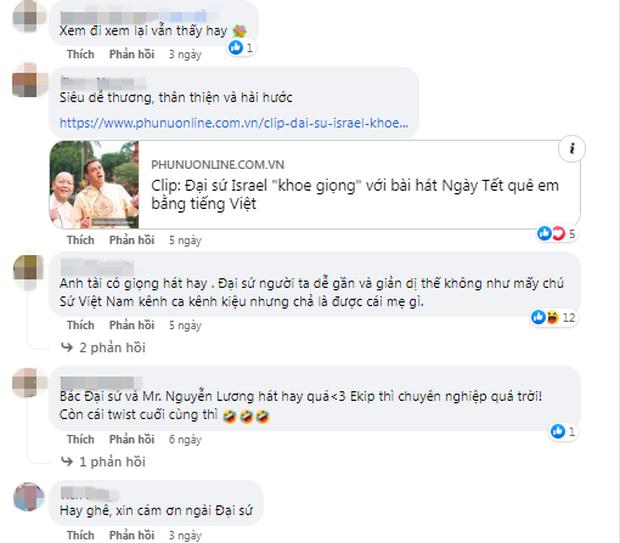Open avatar of 'Anh tài có giọng' commenter
The height and width of the screenshot is (543, 620).
pyautogui.click(x=29, y=272)
